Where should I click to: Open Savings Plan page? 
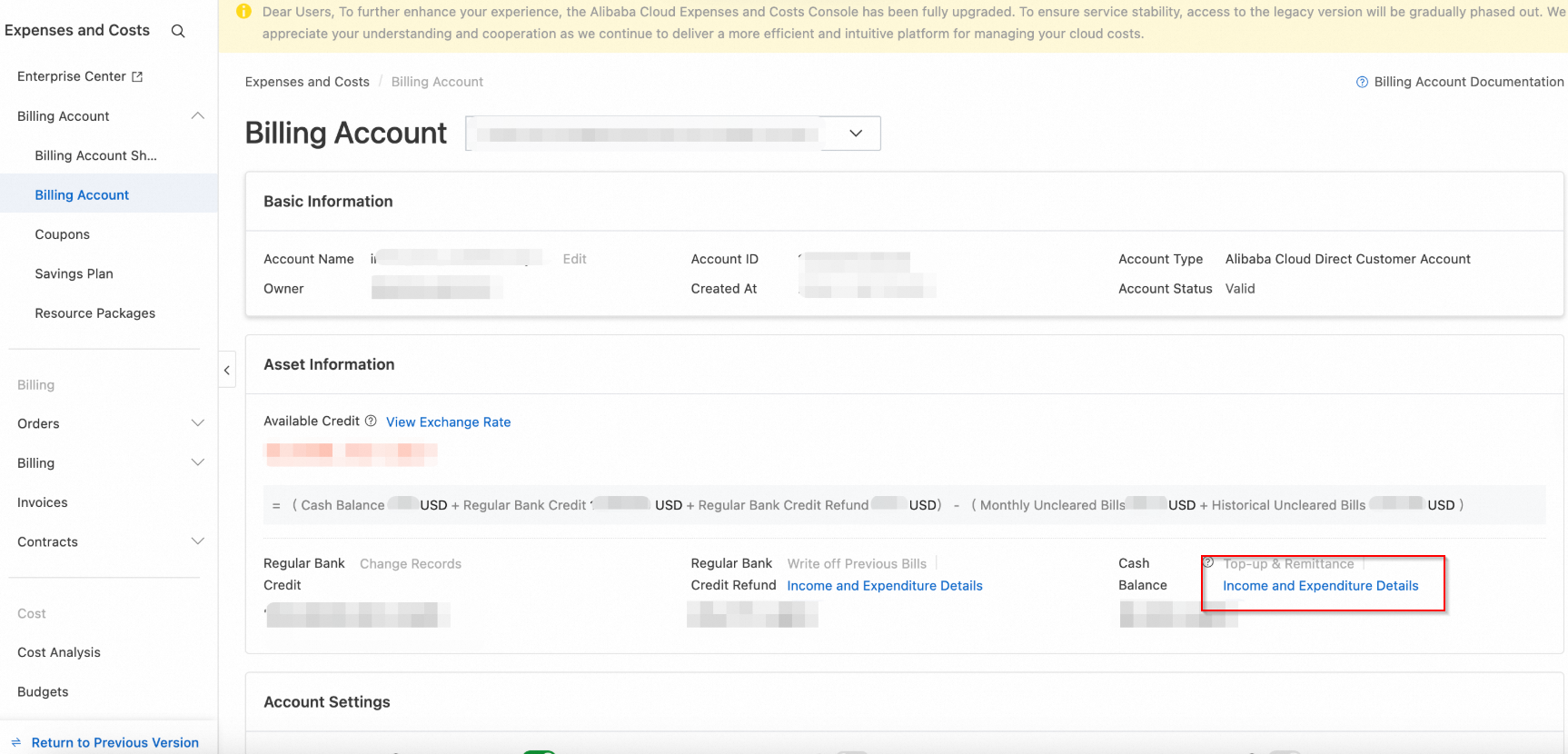pos(74,273)
